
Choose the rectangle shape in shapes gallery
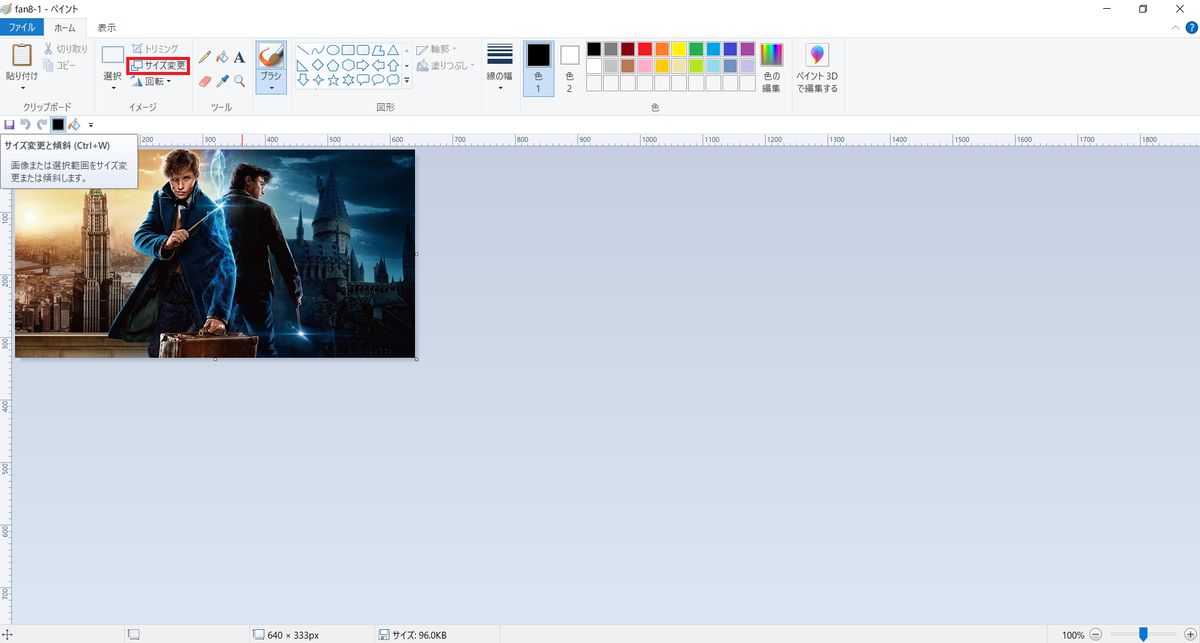tap(347, 50)
